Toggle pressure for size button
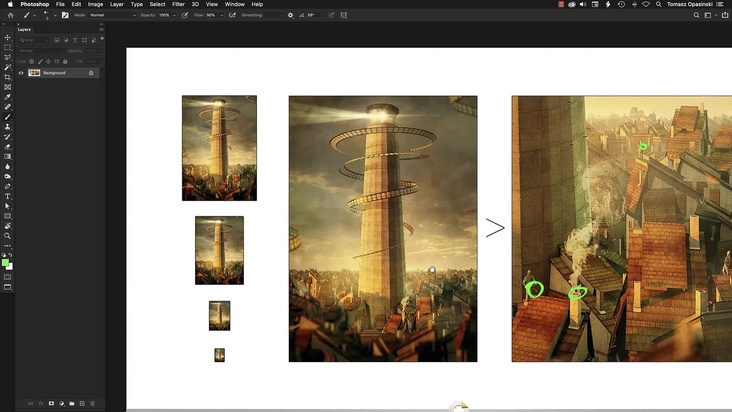 click(331, 15)
